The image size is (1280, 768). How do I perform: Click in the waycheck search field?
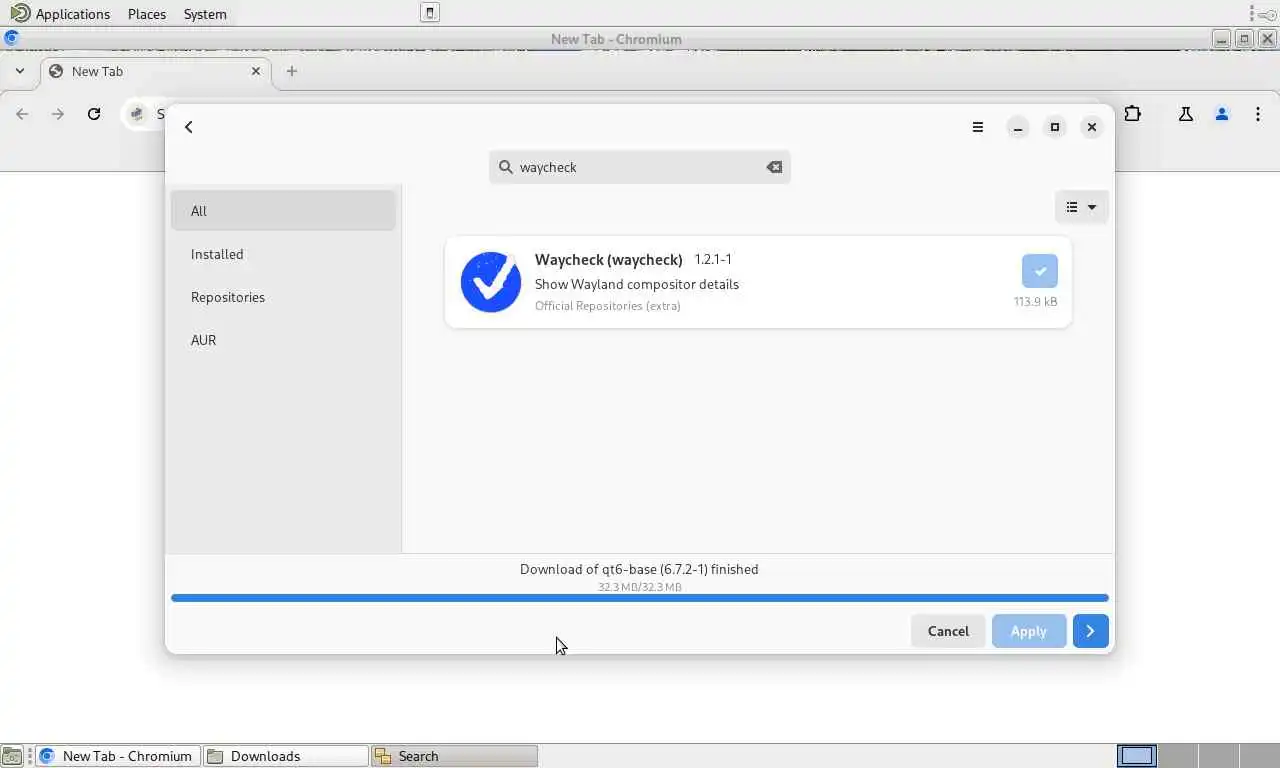point(640,167)
